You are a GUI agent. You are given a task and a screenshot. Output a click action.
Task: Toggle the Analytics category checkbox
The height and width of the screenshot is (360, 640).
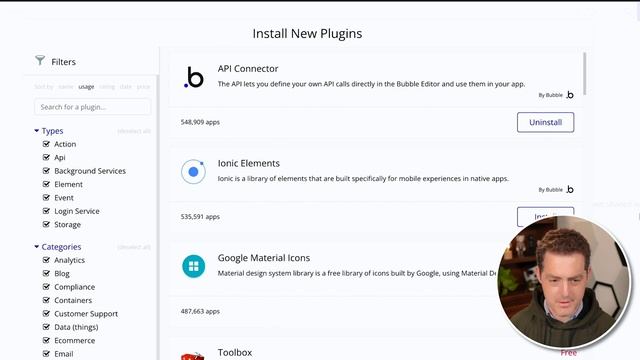[46, 260]
